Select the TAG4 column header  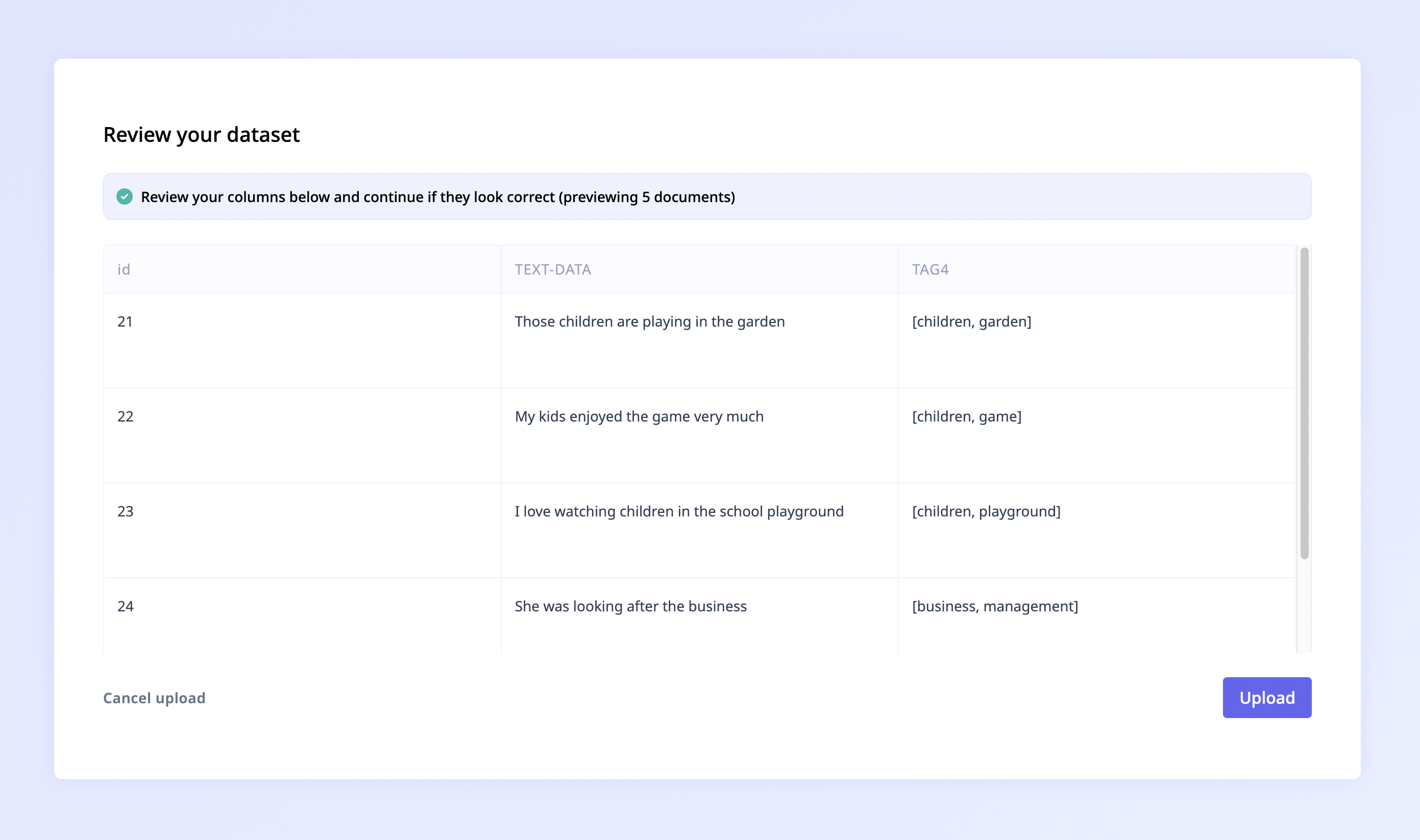click(x=930, y=269)
